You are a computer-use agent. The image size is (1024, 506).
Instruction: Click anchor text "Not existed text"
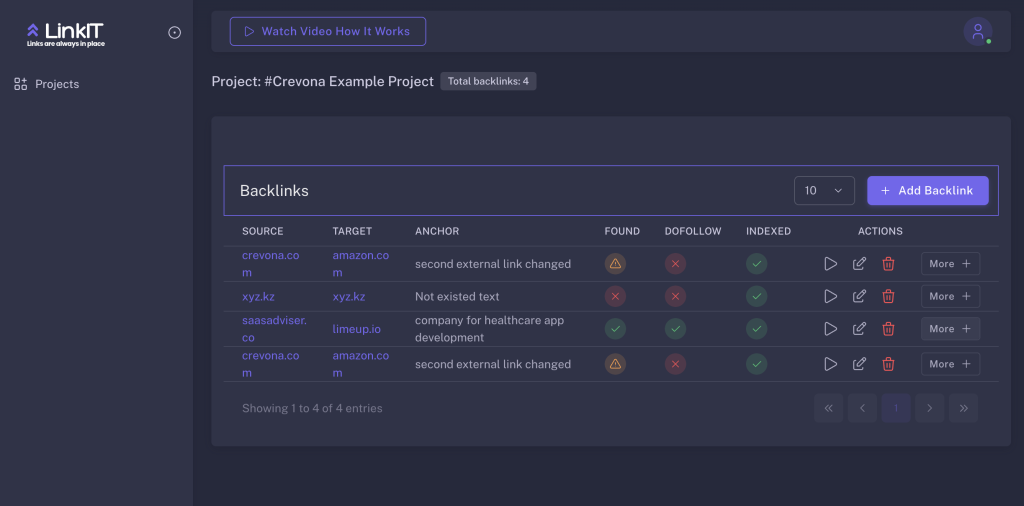457,296
